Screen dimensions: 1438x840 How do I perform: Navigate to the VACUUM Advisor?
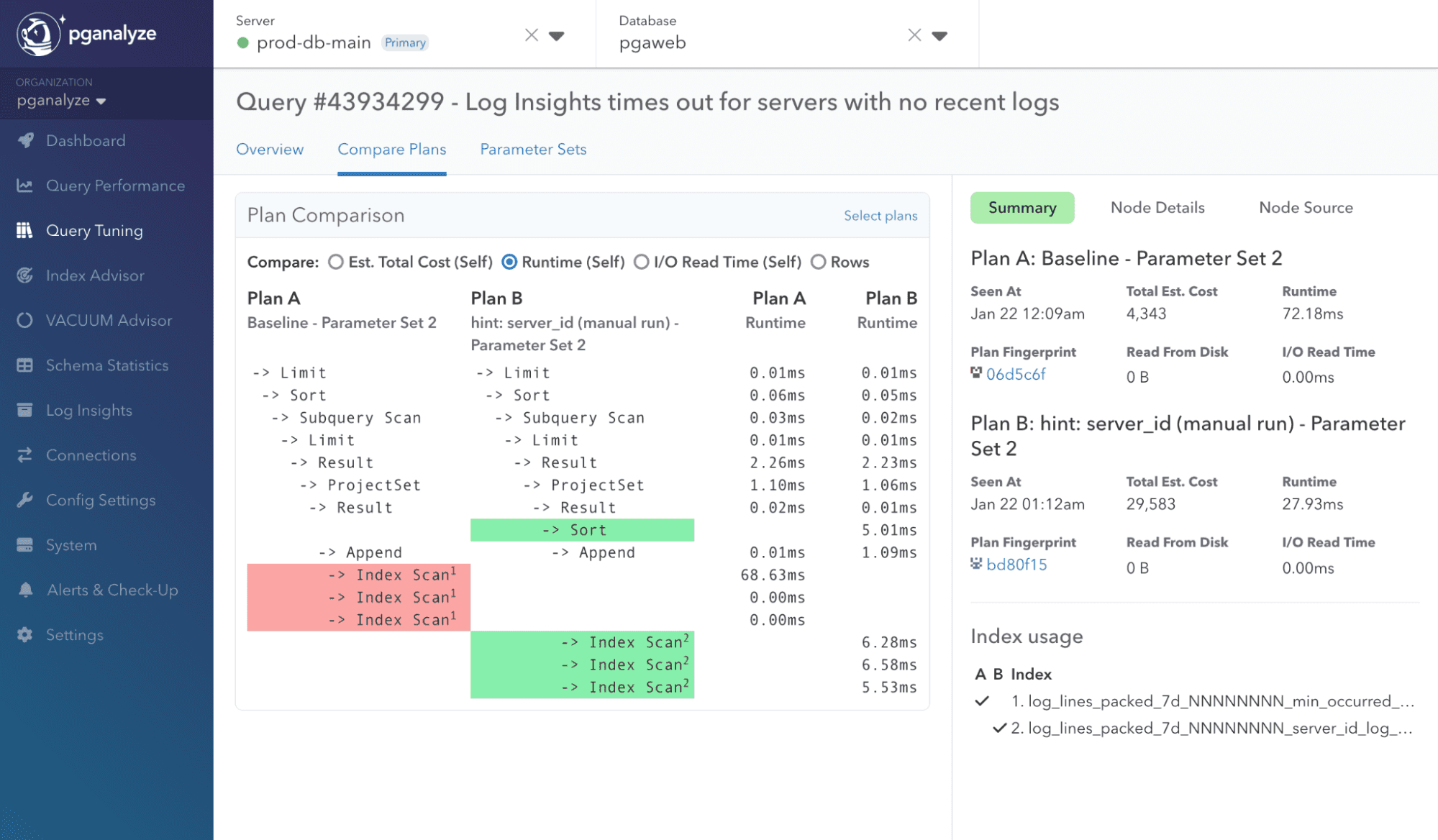coord(108,320)
